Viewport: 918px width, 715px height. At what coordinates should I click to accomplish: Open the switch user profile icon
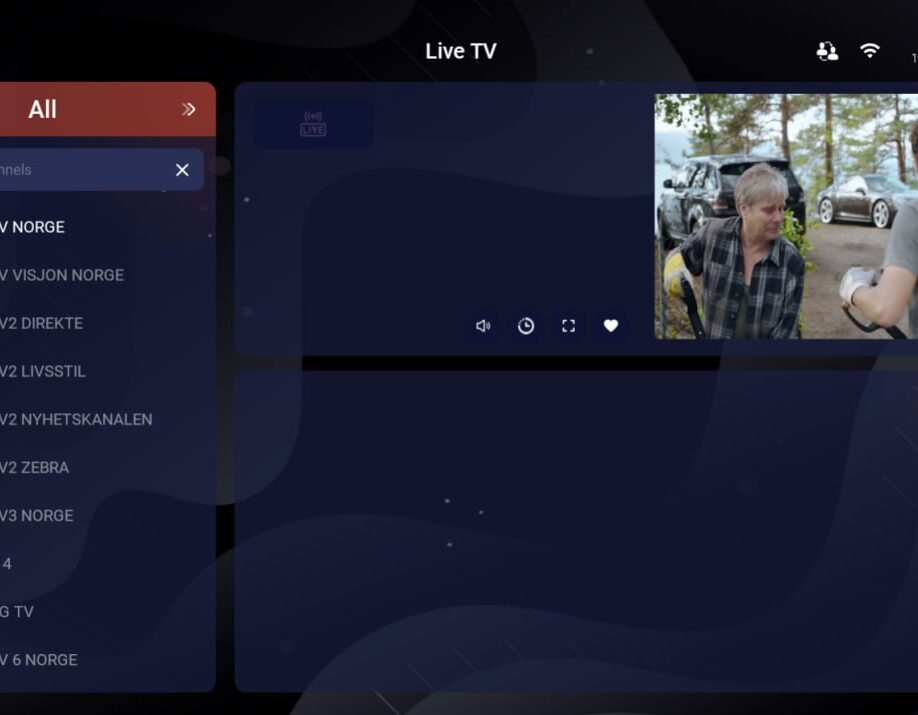pos(827,52)
